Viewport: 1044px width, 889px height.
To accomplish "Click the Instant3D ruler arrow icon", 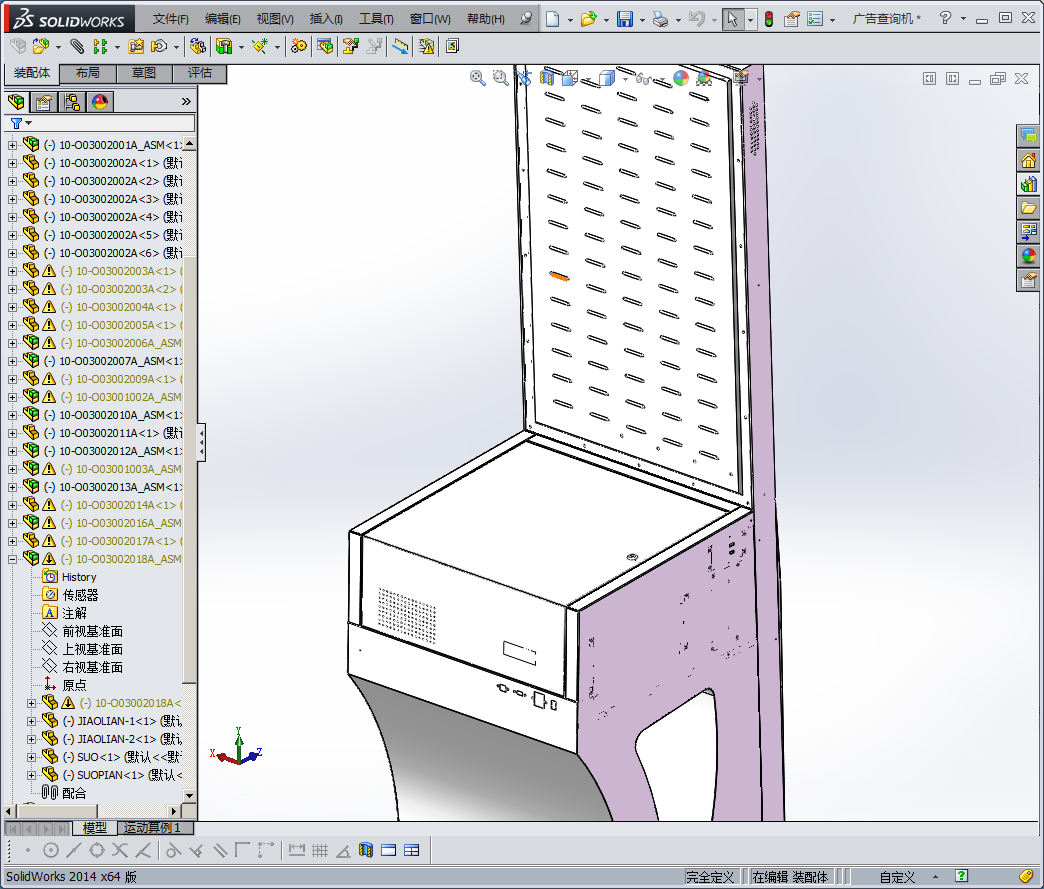I will [x=400, y=46].
